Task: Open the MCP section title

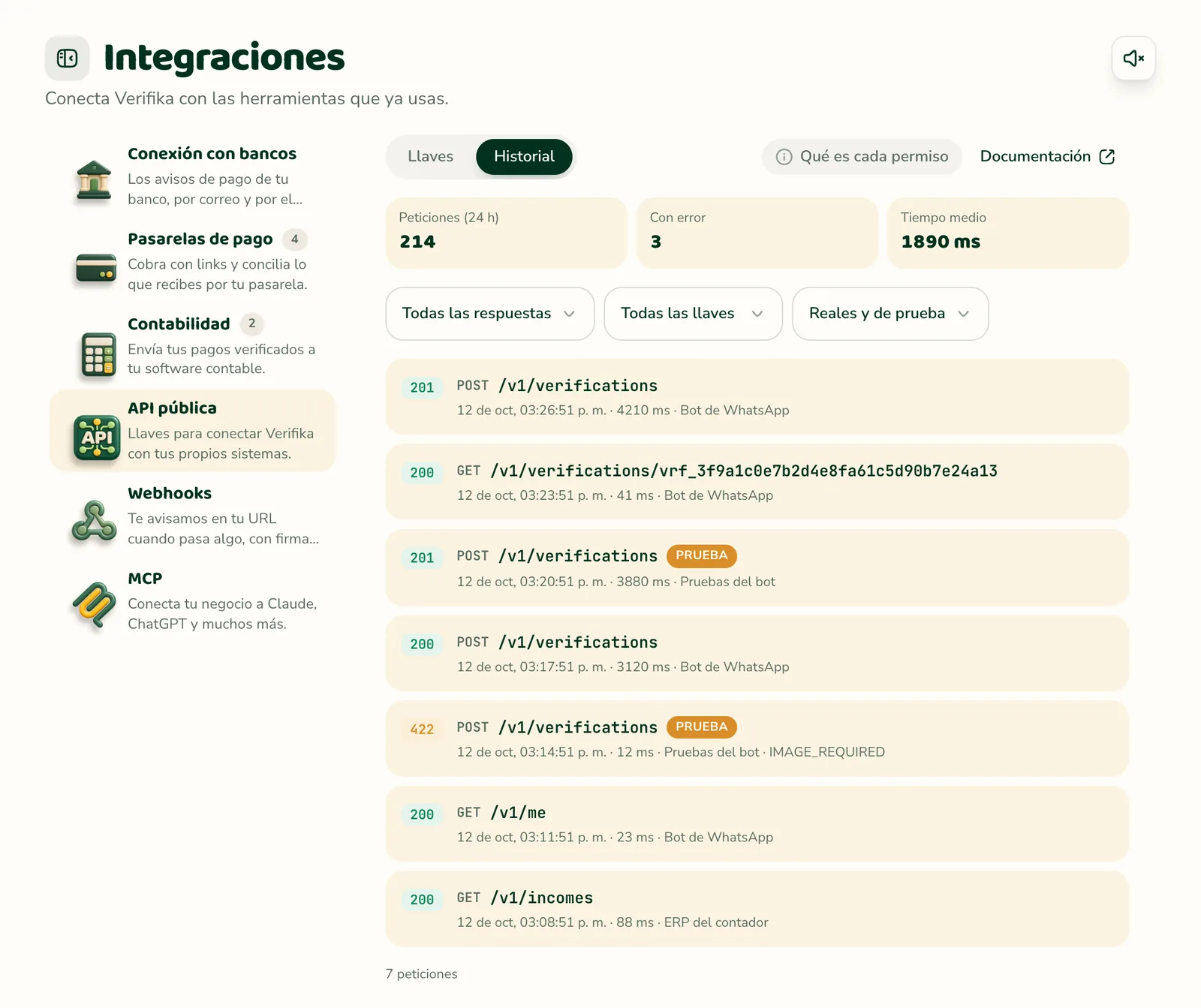Action: point(145,579)
